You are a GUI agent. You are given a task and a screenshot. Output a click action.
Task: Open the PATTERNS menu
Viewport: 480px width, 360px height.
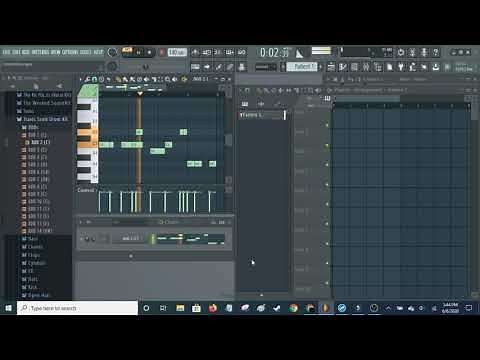pyautogui.click(x=40, y=52)
